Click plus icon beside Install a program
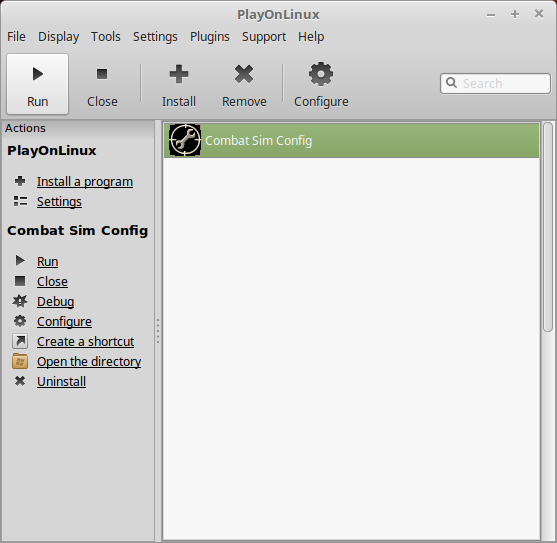The image size is (557, 543). coord(20,181)
